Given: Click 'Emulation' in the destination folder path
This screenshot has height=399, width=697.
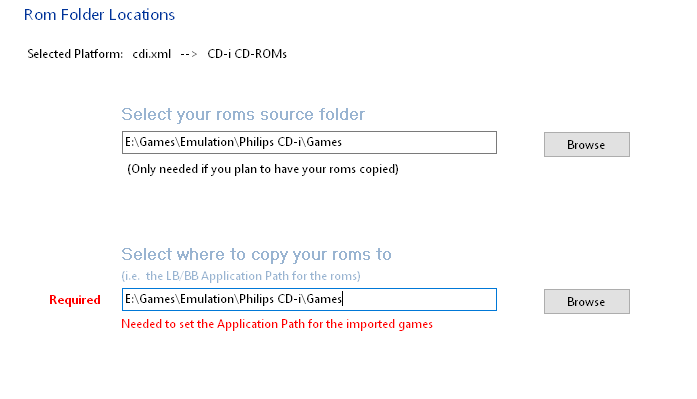Looking at the screenshot, I should coord(207,299).
